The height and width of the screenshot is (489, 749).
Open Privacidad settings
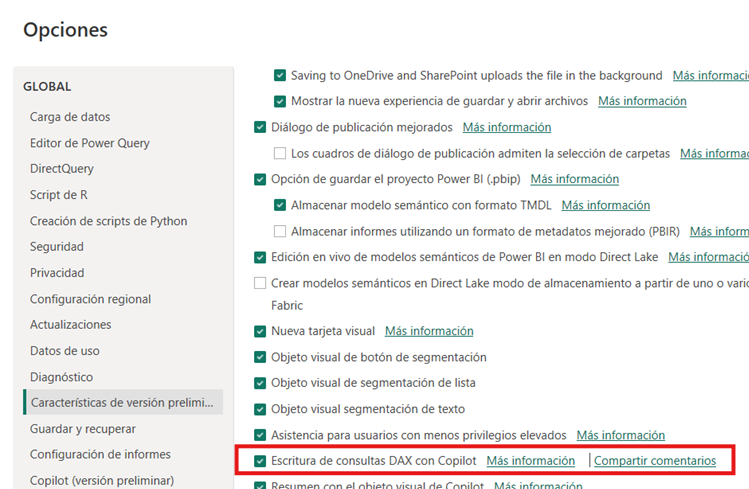[57, 273]
